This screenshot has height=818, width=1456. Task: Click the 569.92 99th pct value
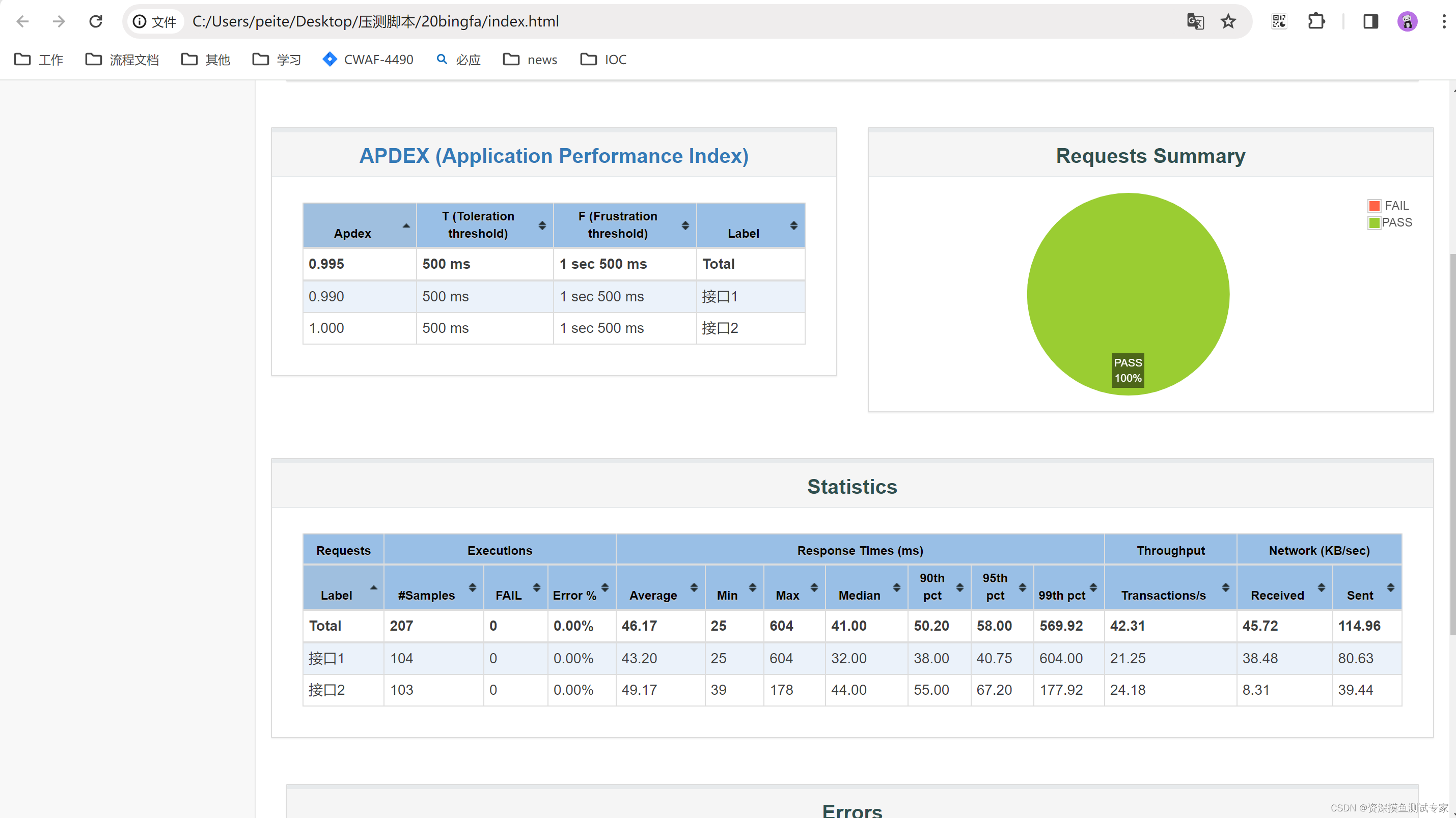tap(1061, 626)
